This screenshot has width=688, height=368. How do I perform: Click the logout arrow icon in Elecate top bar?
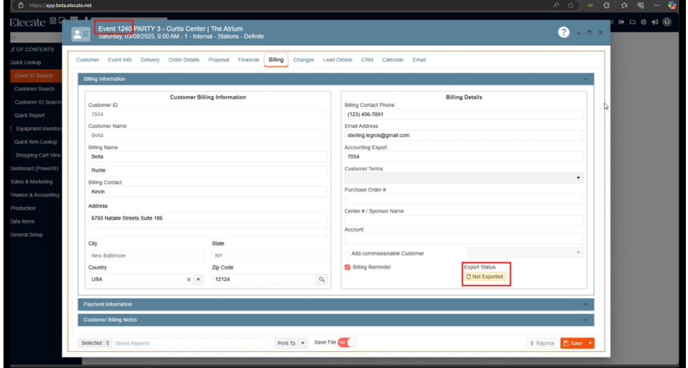tap(621, 22)
